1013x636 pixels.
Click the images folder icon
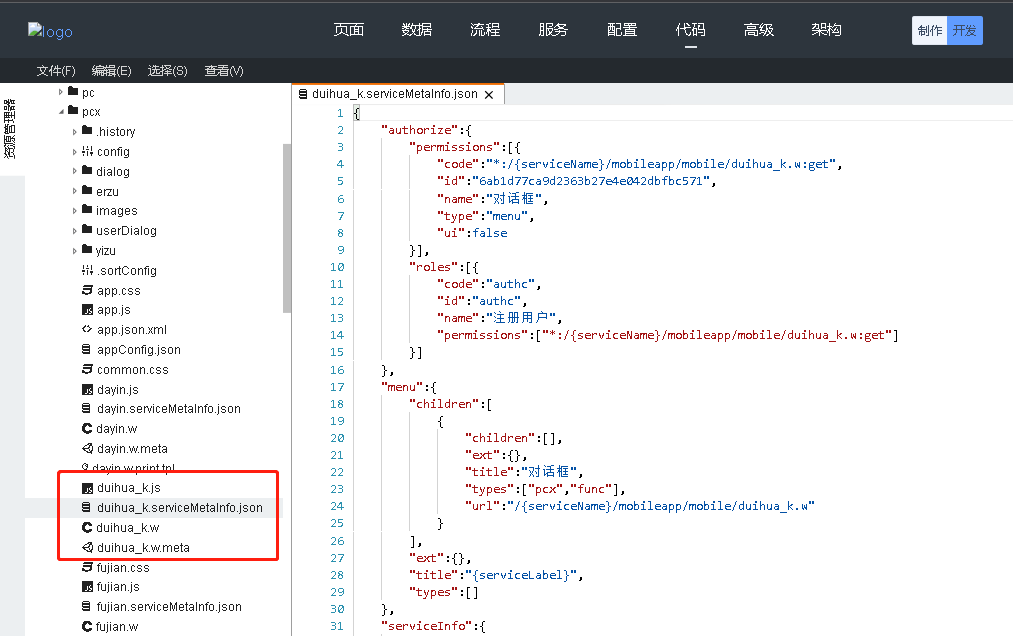coord(87,211)
